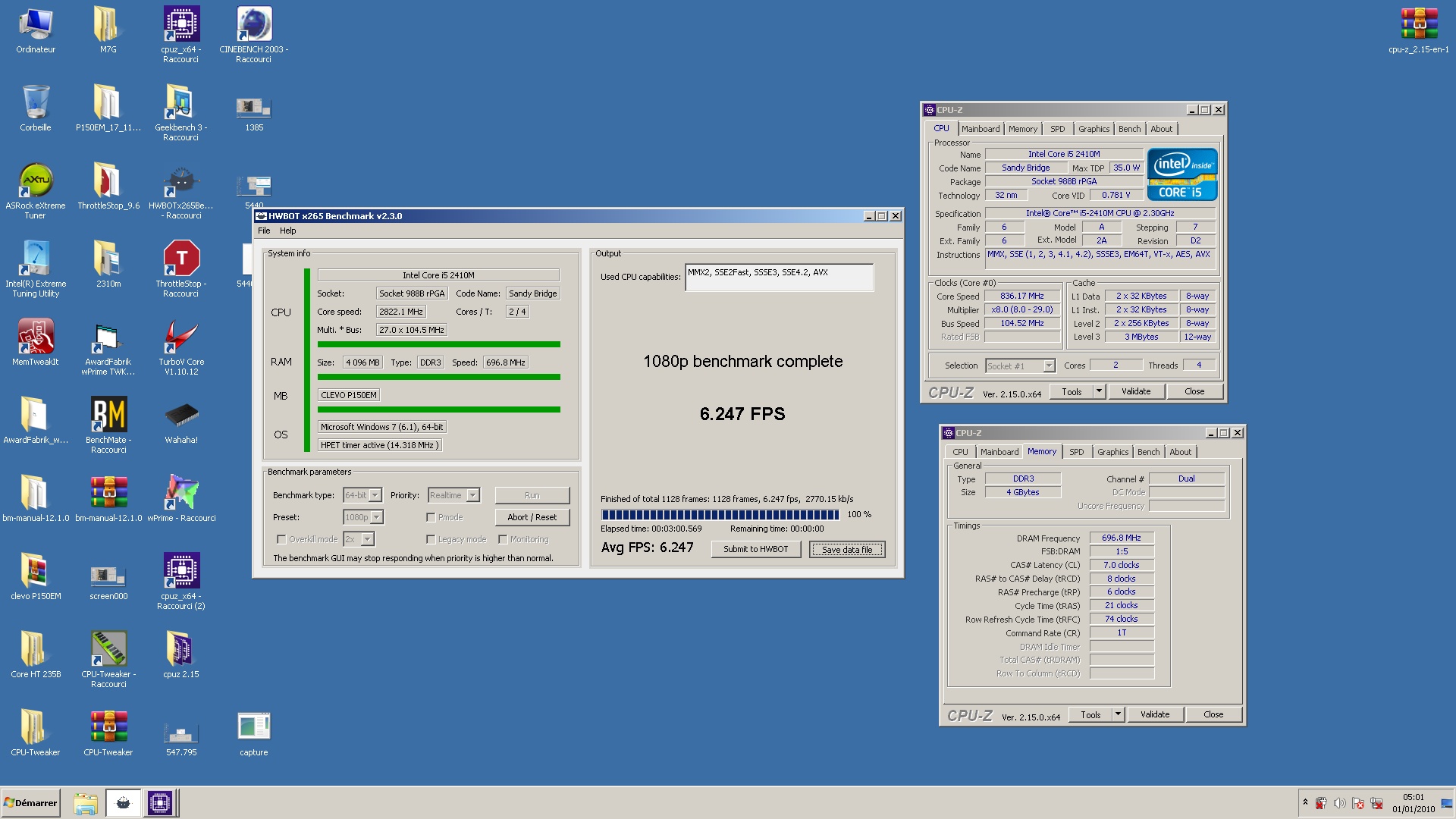Switch to SPD tab in lower CPU-Z window
The image size is (1456, 819).
click(1076, 452)
